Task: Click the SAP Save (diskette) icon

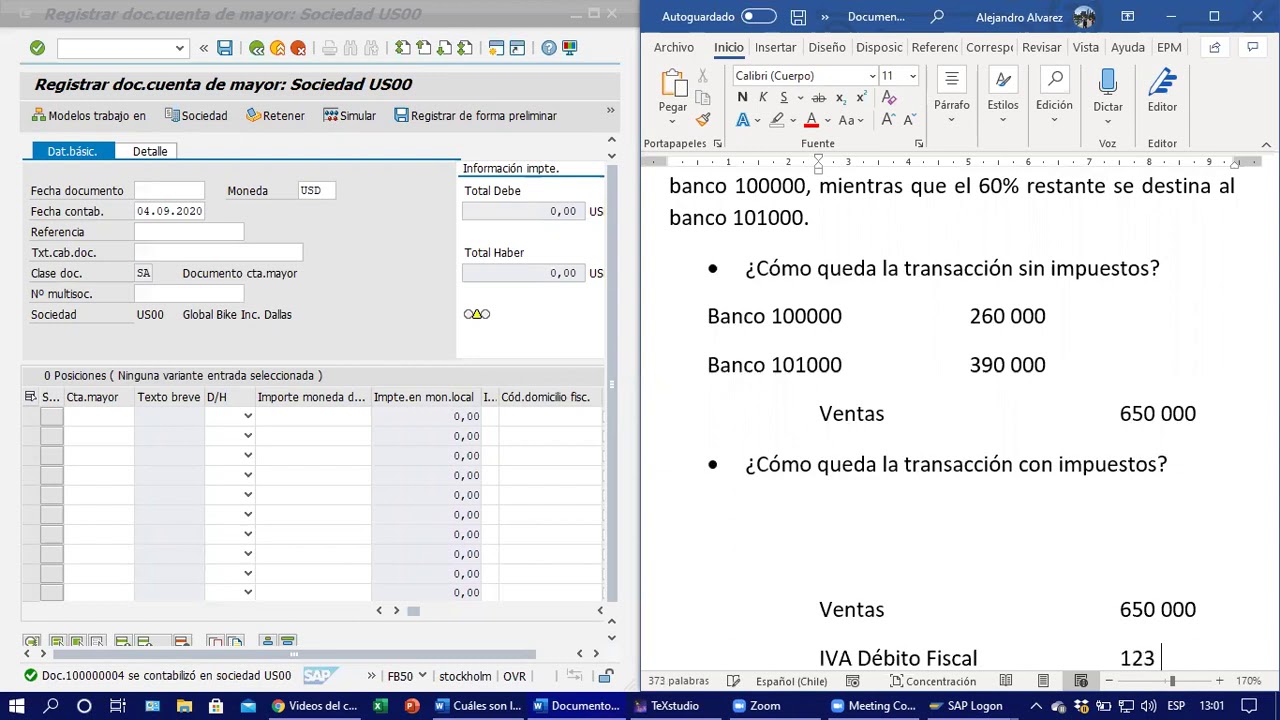Action: [225, 48]
